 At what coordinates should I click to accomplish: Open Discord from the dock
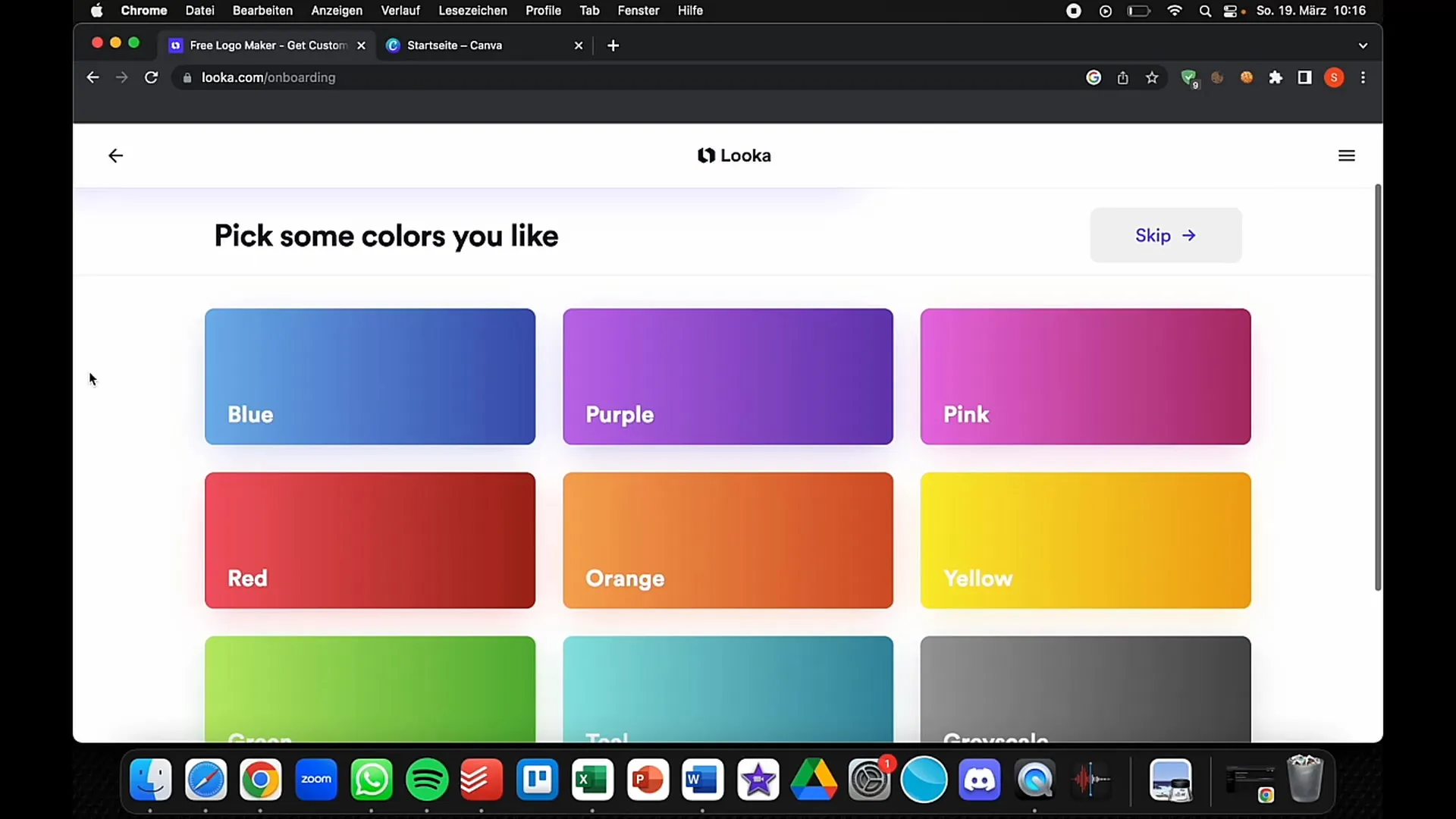click(981, 780)
